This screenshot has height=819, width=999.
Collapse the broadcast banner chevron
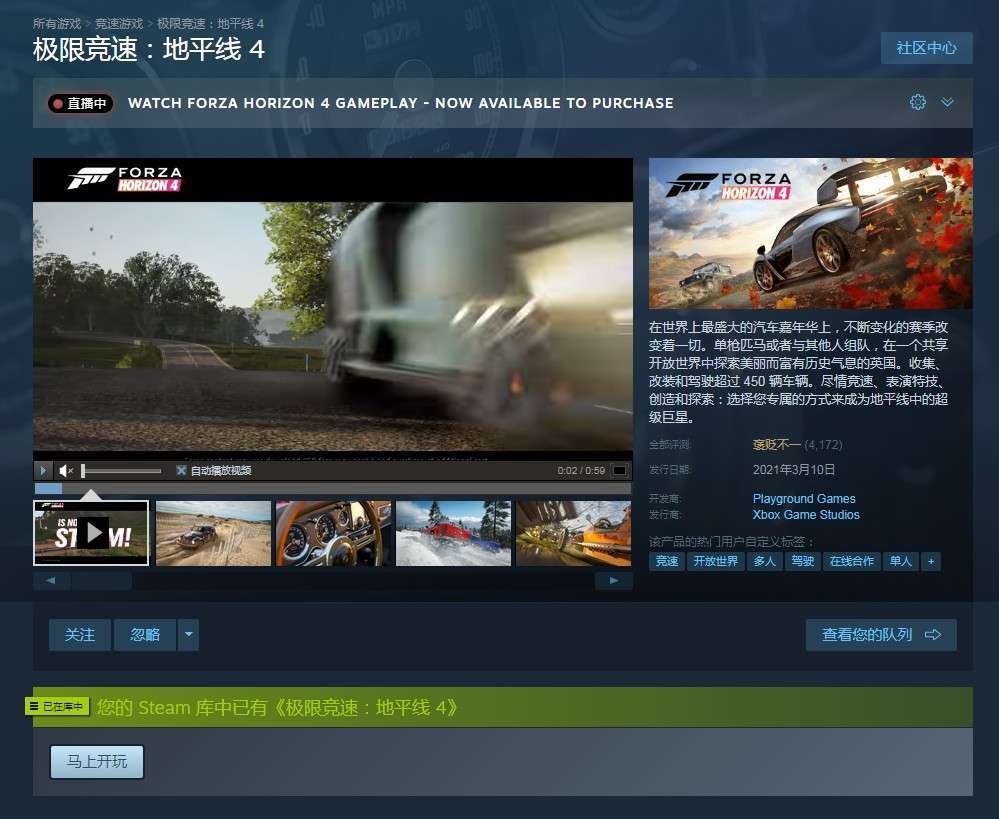[x=947, y=102]
